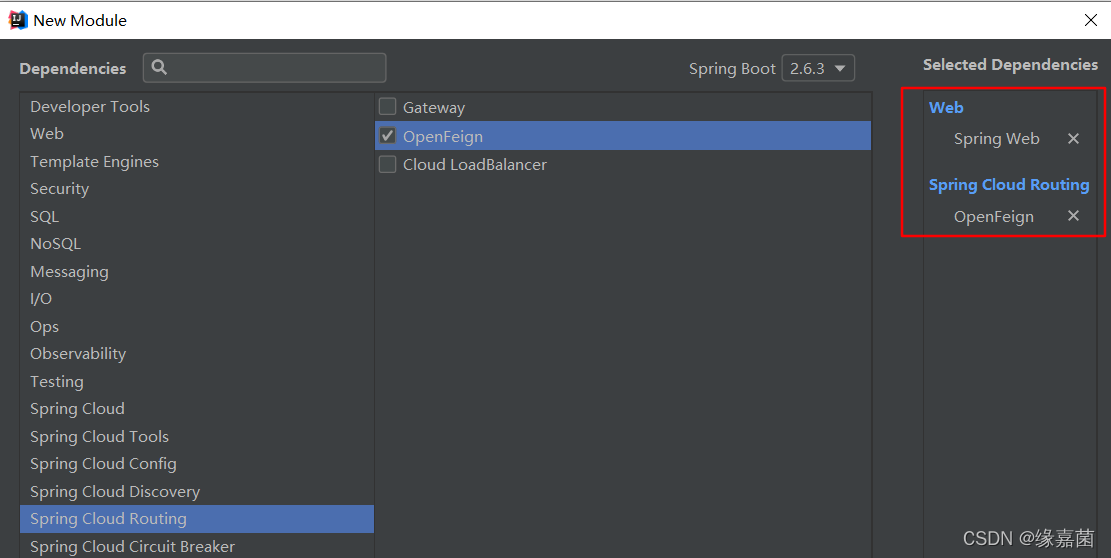
Task: Select the Developer Tools category
Action: pos(197,106)
